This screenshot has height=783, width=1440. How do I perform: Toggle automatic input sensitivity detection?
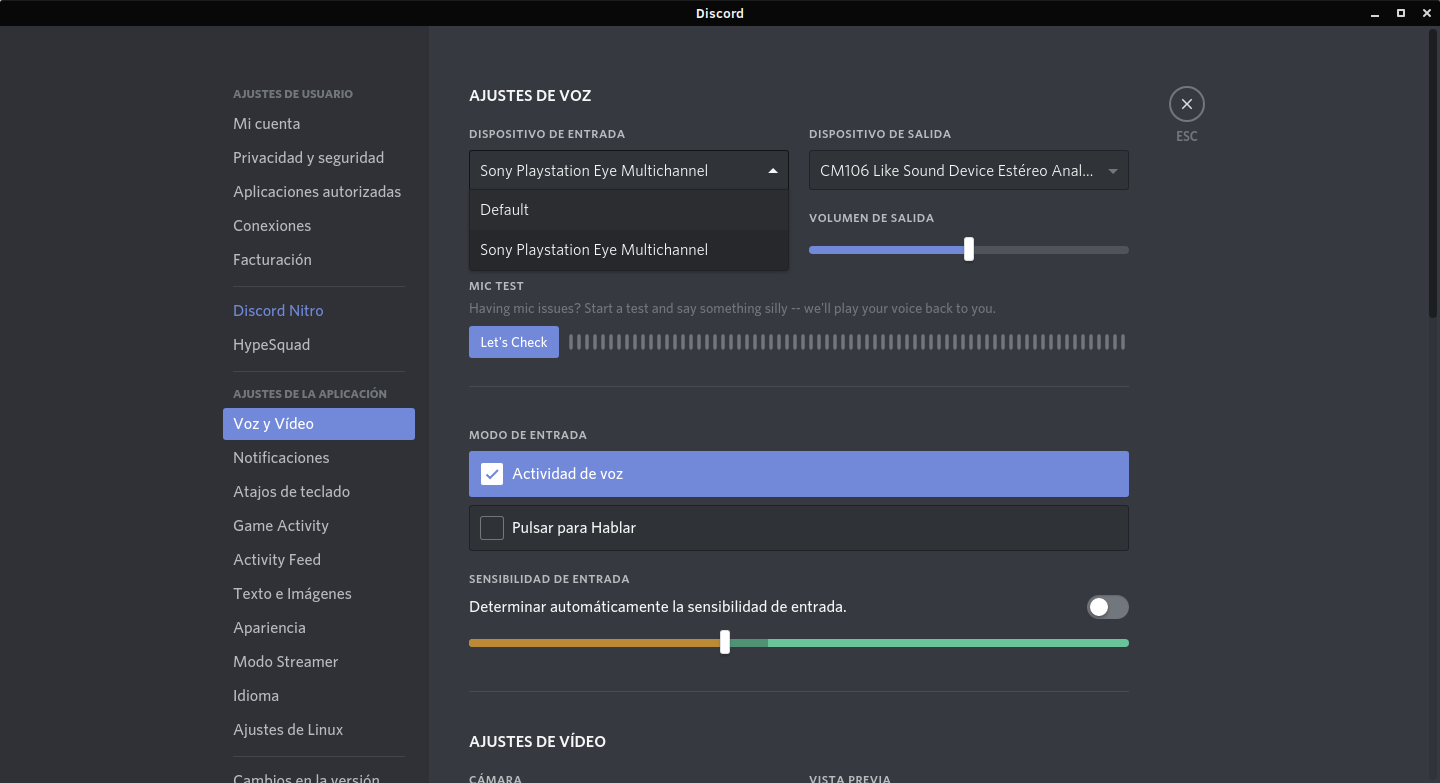pos(1107,607)
